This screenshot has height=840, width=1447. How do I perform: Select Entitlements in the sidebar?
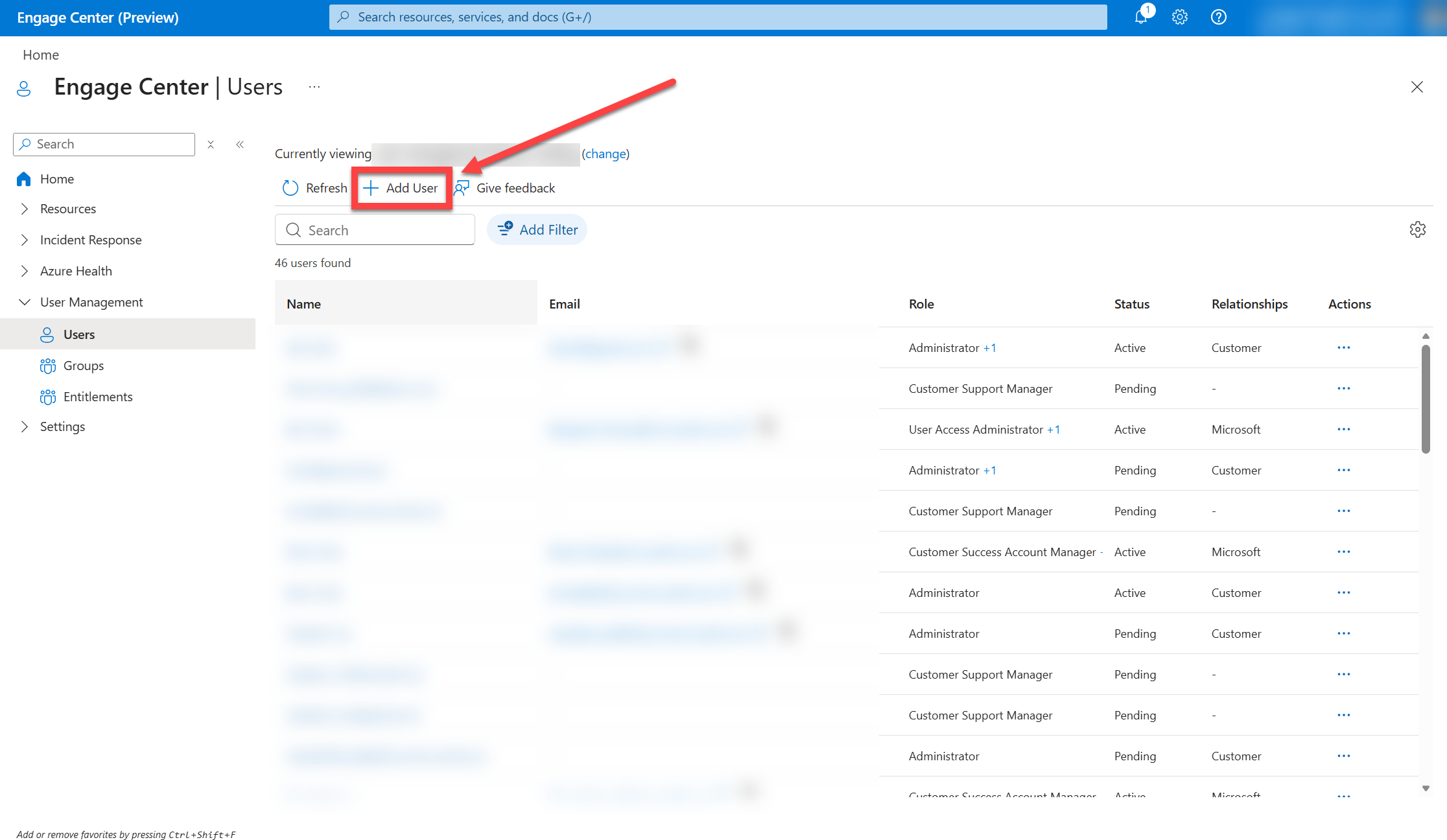[x=98, y=397]
